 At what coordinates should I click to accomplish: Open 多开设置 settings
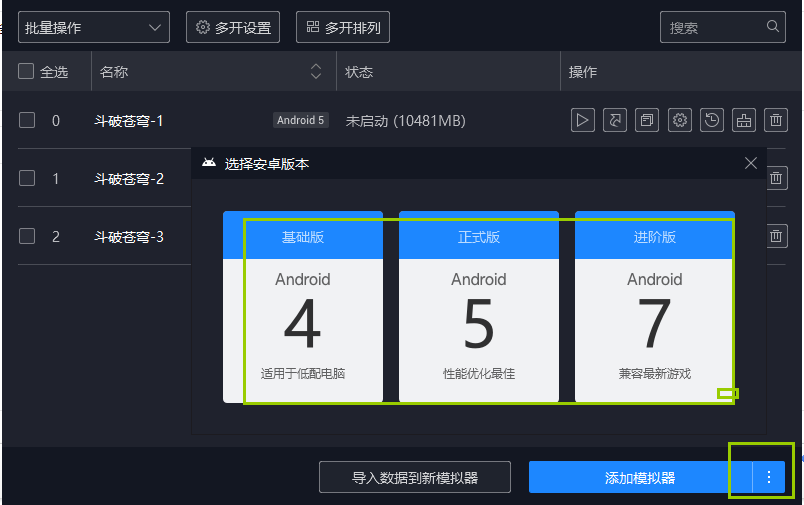click(233, 27)
